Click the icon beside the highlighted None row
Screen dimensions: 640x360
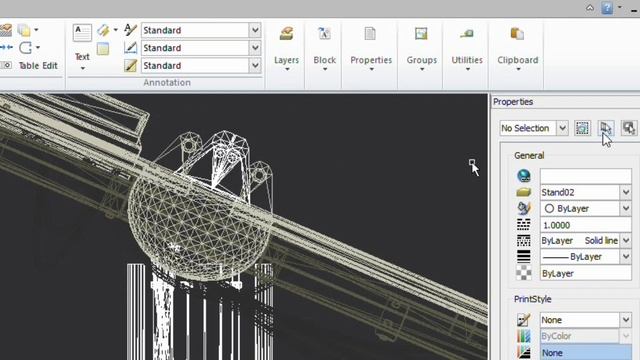[524, 352]
